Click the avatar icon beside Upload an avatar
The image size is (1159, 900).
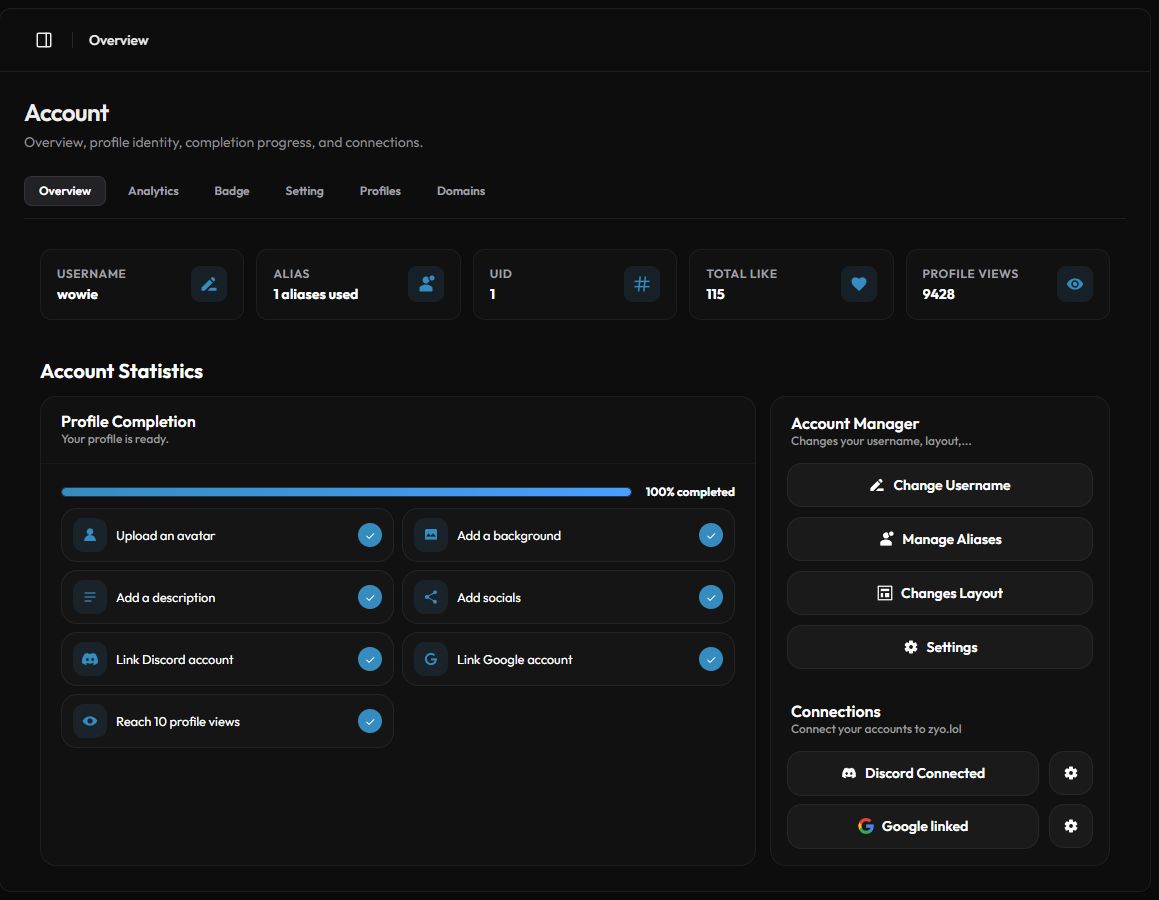click(90, 535)
